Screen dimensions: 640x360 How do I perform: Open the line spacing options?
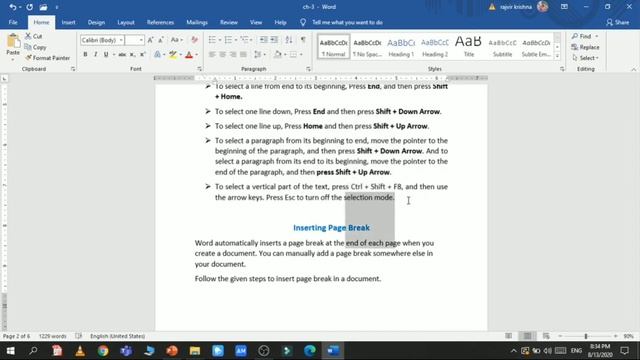point(259,54)
